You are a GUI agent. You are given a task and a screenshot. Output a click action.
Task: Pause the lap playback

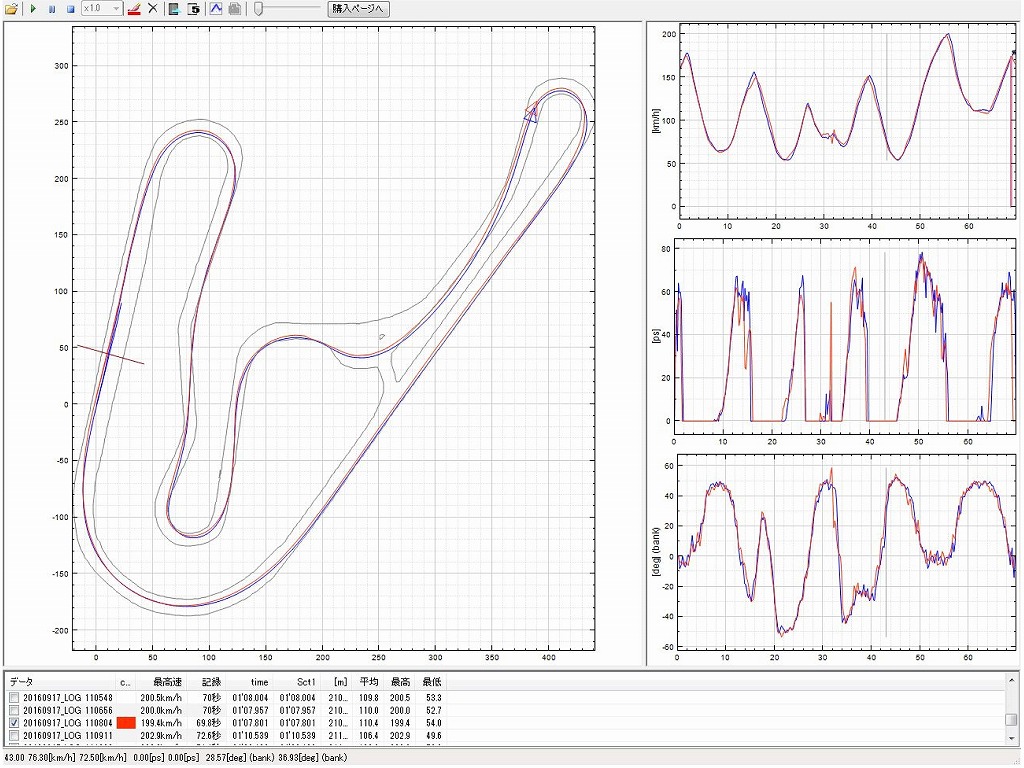(52, 9)
